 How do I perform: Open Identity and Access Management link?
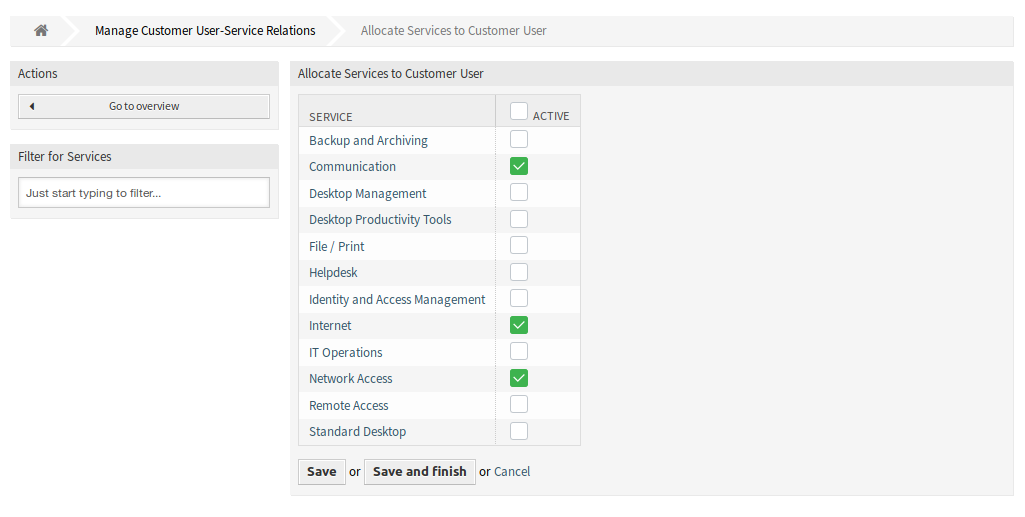coord(397,299)
